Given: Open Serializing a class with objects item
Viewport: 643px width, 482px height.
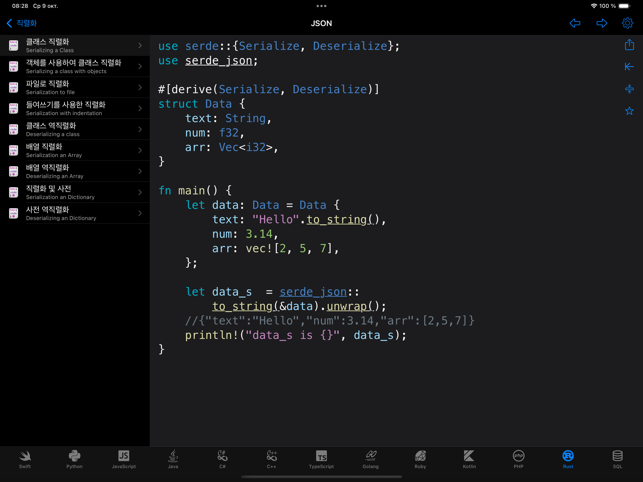Looking at the screenshot, I should 75,66.
